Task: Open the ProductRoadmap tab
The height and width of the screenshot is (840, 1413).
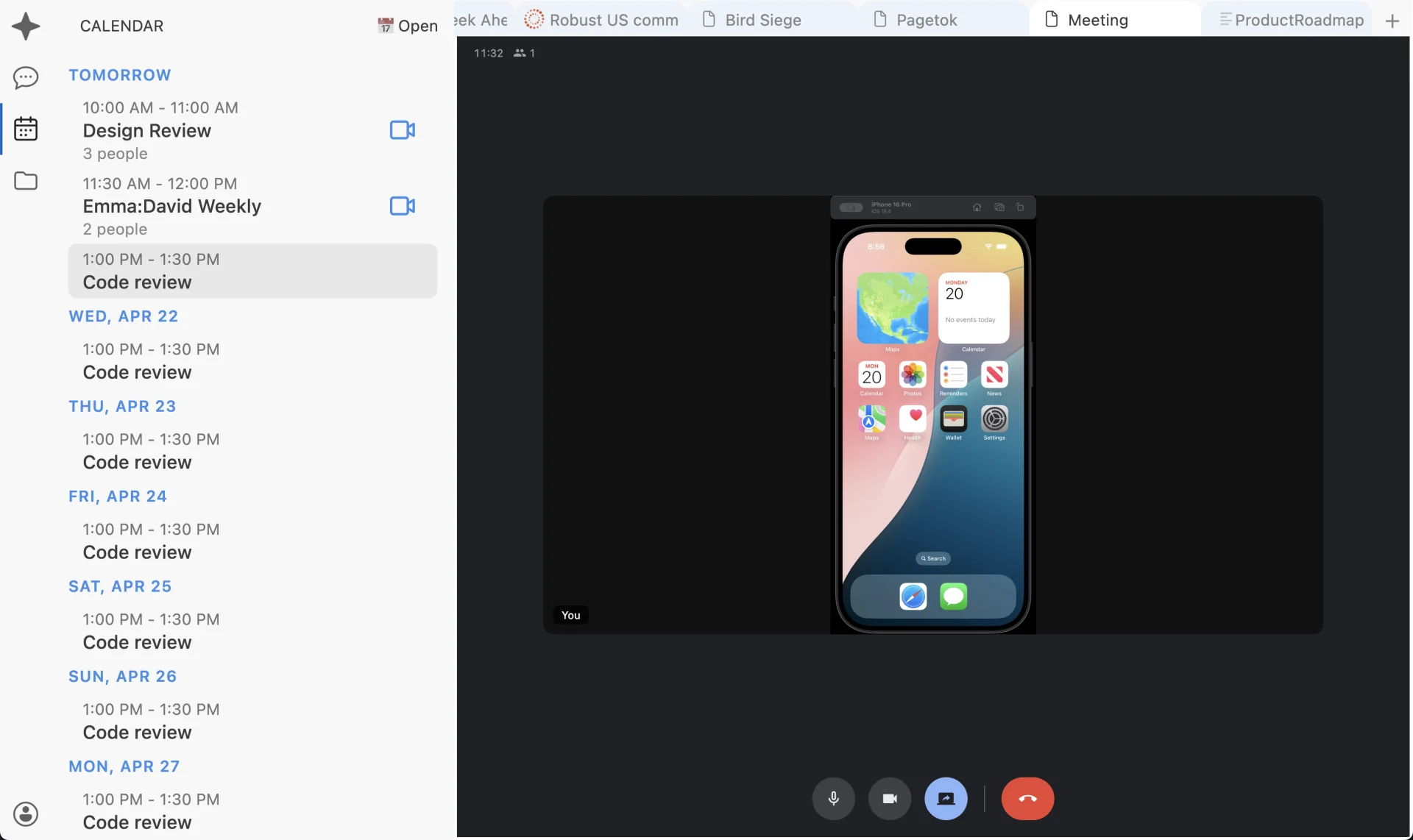Action: pyautogui.click(x=1299, y=20)
